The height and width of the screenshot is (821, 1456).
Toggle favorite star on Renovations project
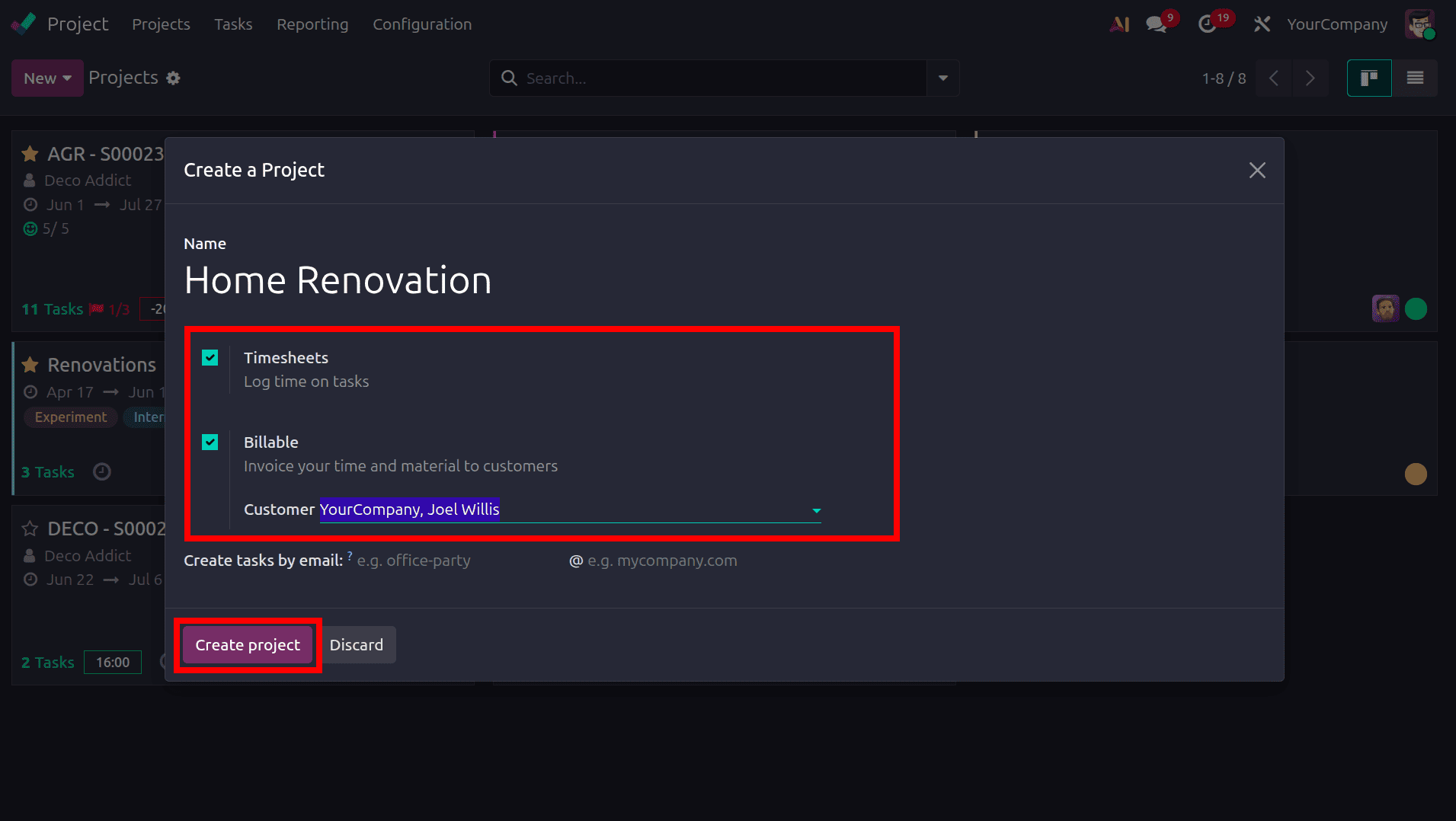tap(30, 365)
